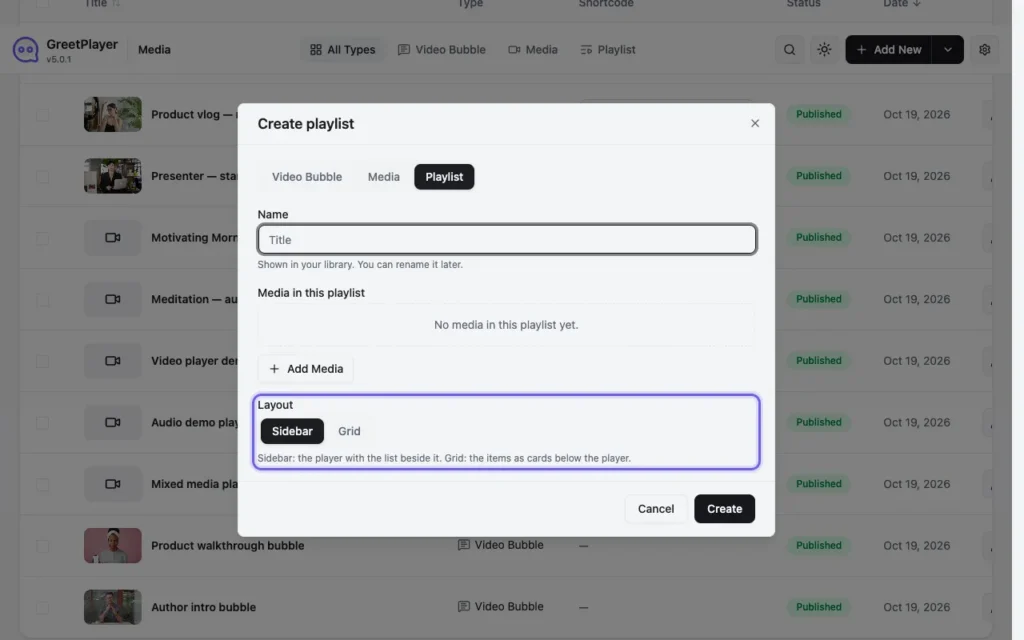
Task: Open the search icon in header
Action: click(789, 50)
